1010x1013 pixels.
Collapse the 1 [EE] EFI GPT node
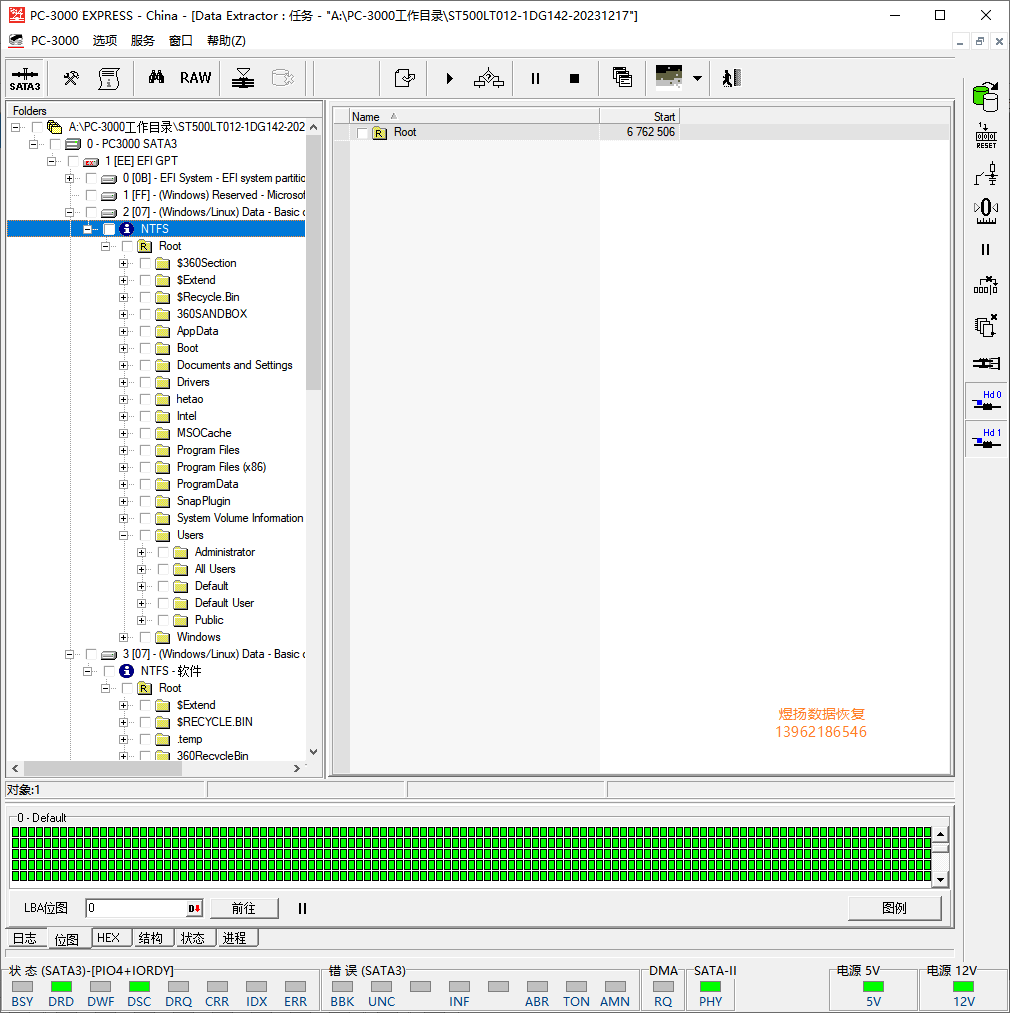51,161
